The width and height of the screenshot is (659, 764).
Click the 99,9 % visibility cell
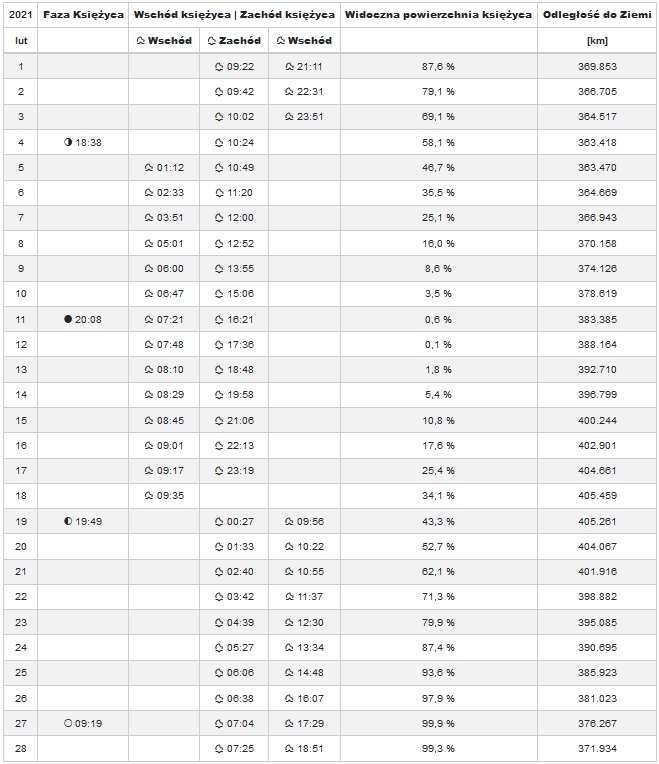(438, 723)
